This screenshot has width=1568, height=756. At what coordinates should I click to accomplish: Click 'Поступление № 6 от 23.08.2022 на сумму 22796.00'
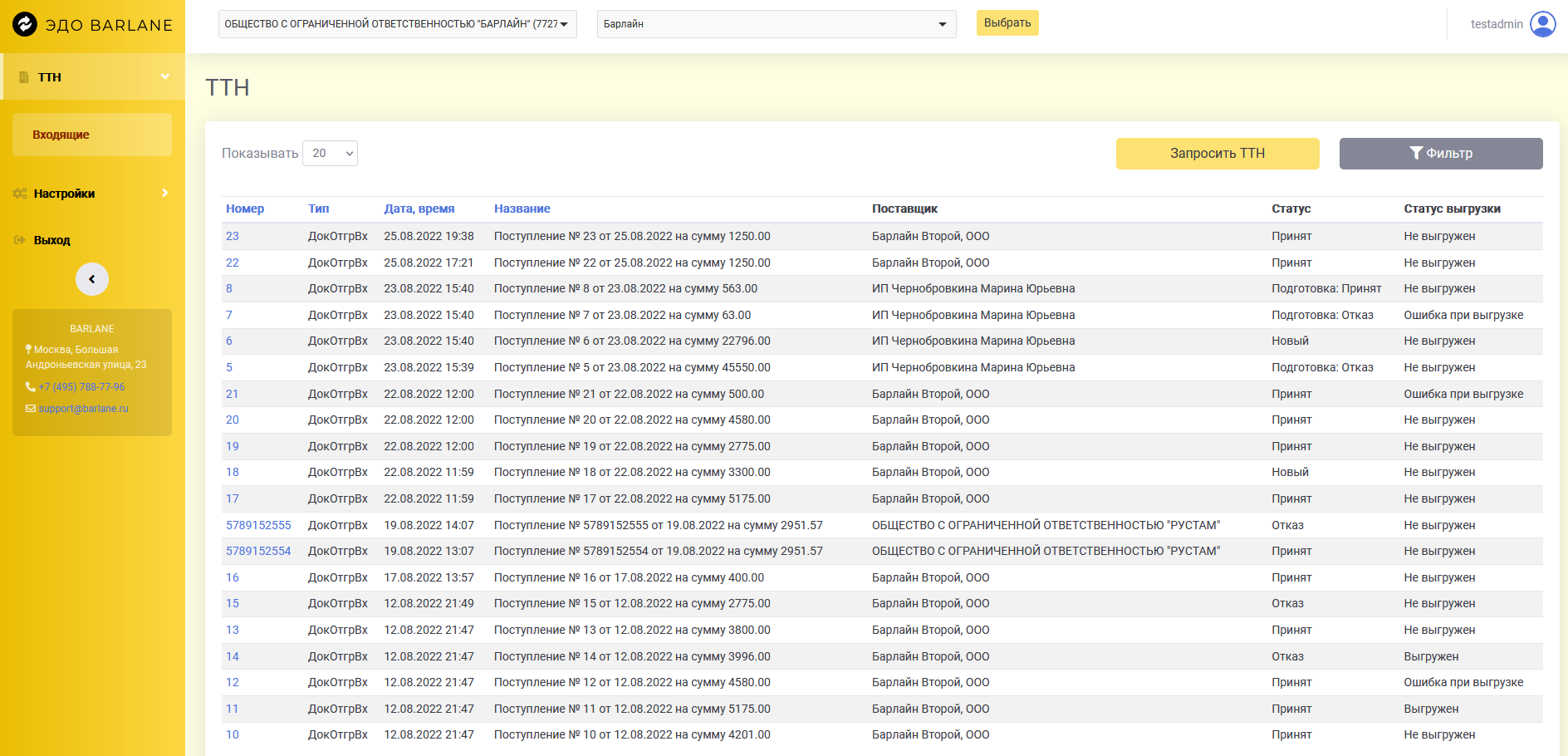point(632,341)
